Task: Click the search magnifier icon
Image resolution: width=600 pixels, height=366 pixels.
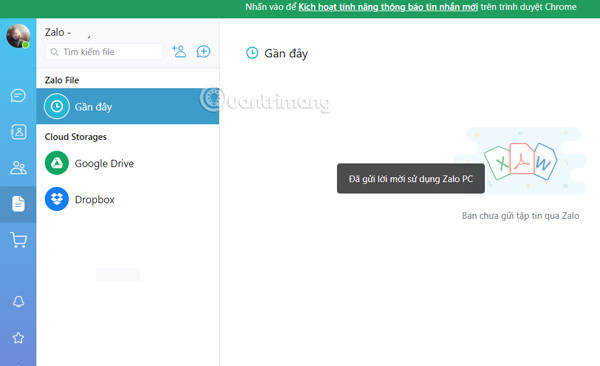Action: (x=54, y=52)
